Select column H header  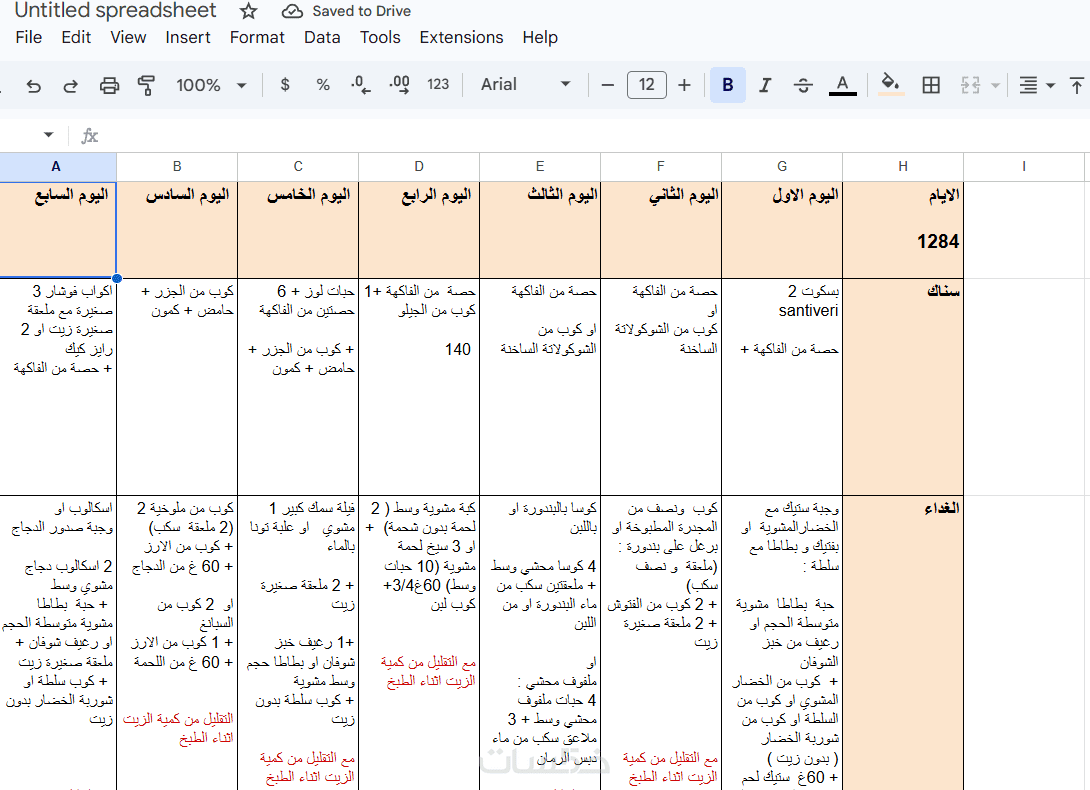pos(903,167)
